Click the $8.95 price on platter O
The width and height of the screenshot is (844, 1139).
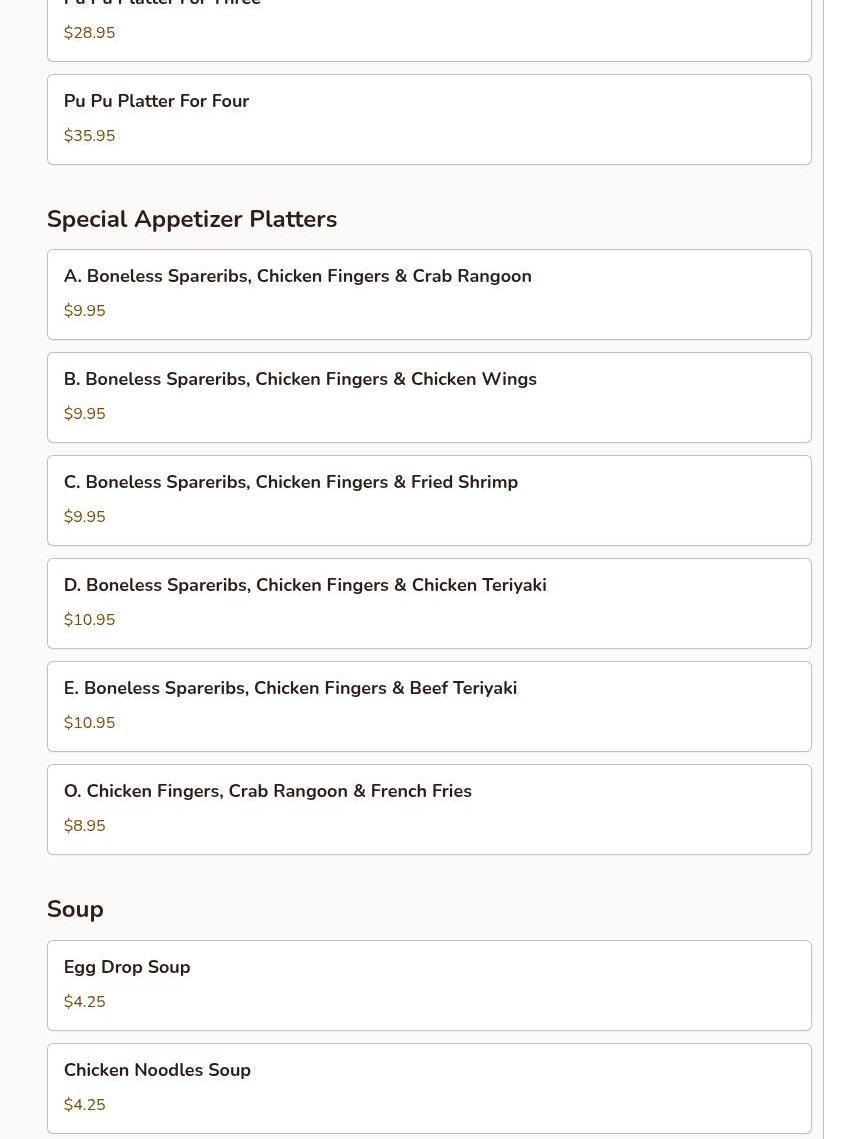84,826
